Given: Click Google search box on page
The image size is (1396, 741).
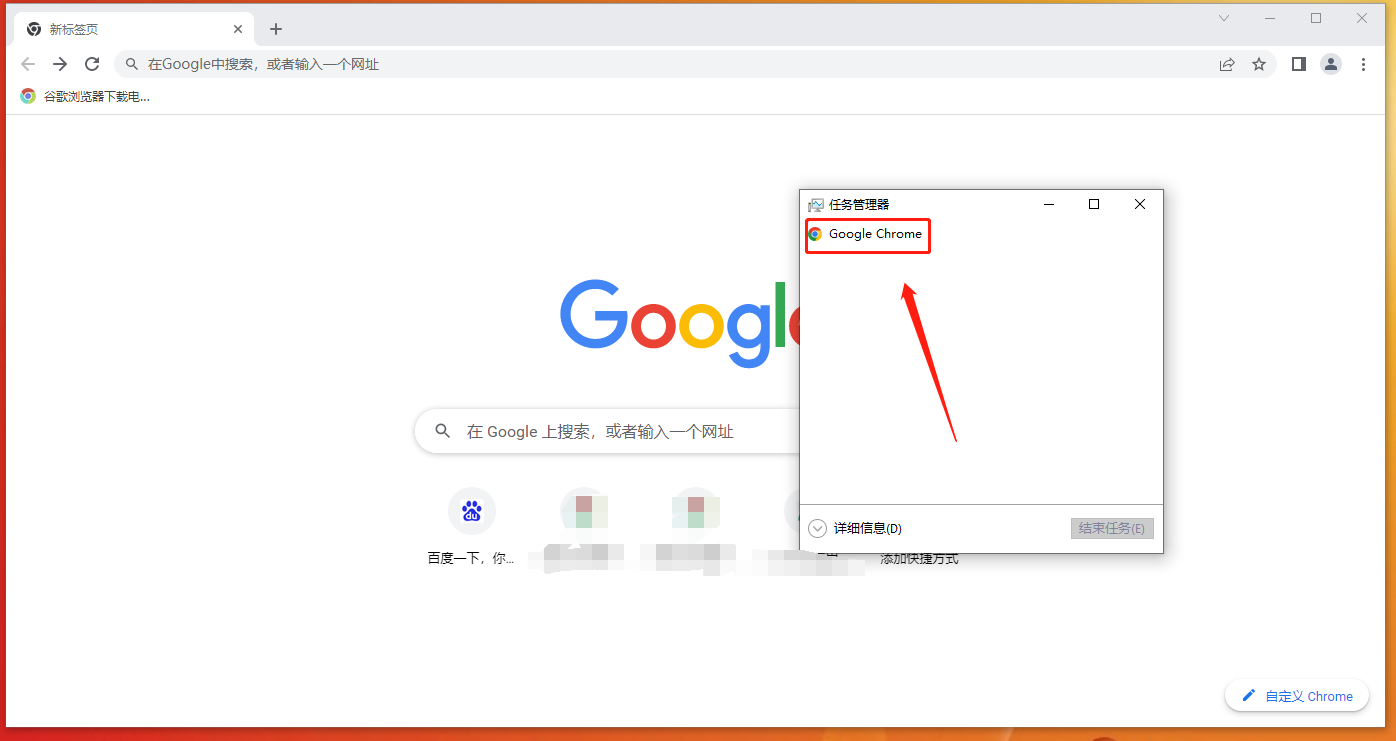Looking at the screenshot, I should pos(607,431).
